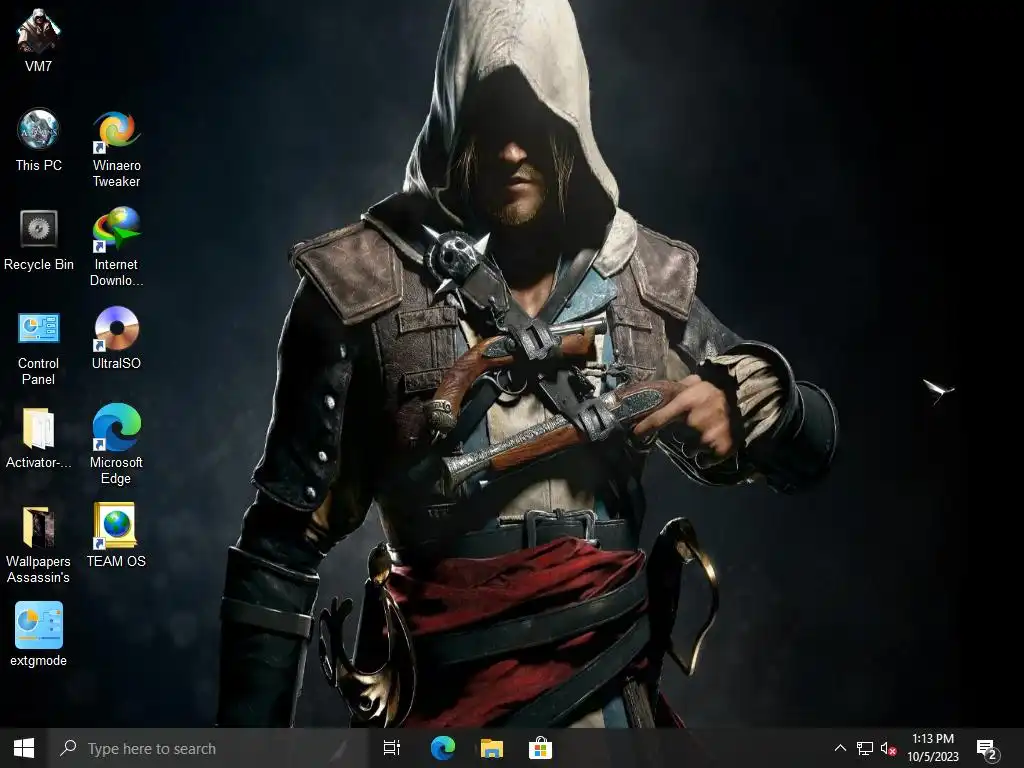The image size is (1024, 768).
Task: Select the This PC desktop icon
Action: [39, 140]
